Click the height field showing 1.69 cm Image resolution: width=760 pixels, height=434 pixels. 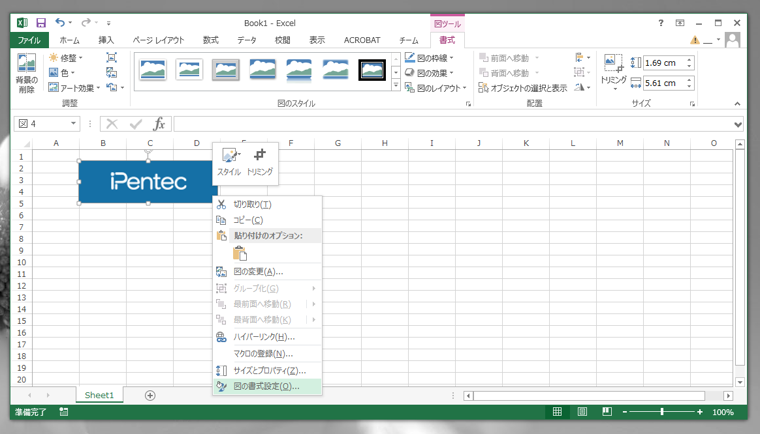(663, 63)
